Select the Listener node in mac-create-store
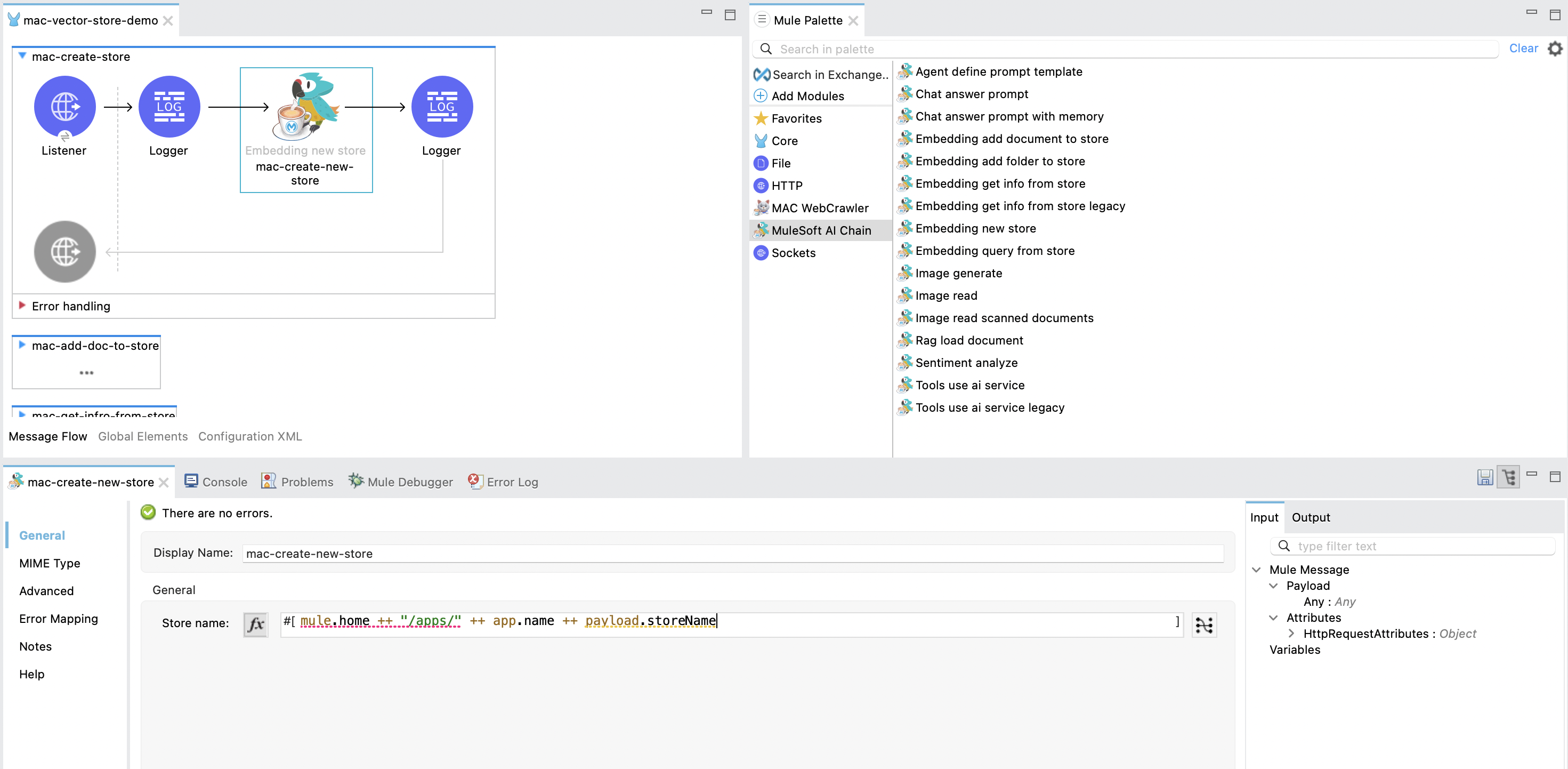The width and height of the screenshot is (1568, 769). coord(64,107)
